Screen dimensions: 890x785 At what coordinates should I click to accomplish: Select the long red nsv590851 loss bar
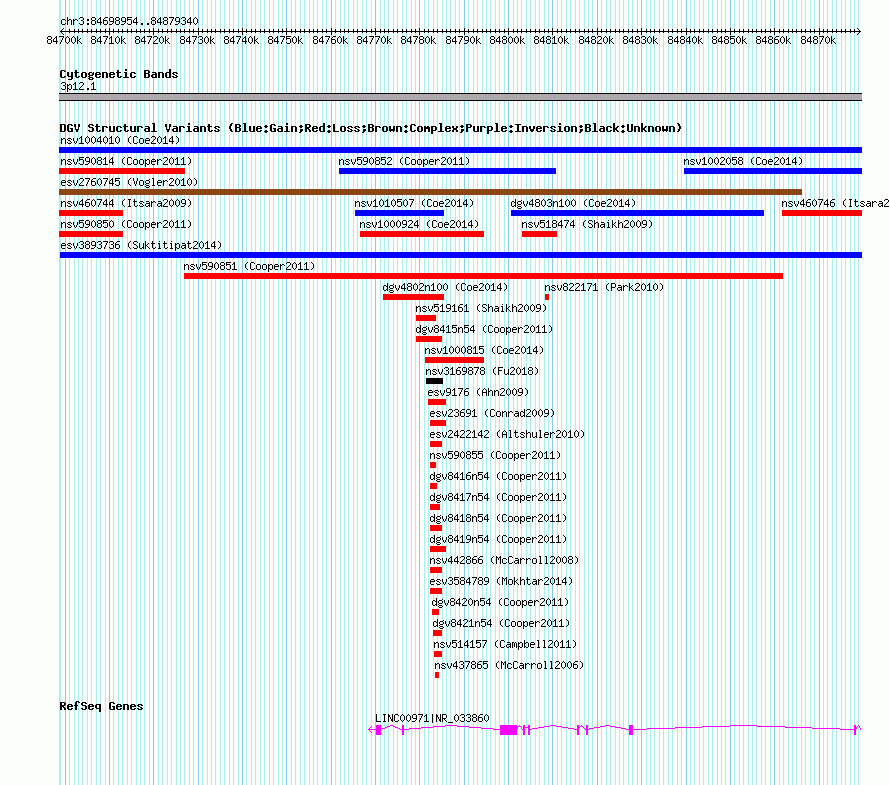tap(483, 276)
